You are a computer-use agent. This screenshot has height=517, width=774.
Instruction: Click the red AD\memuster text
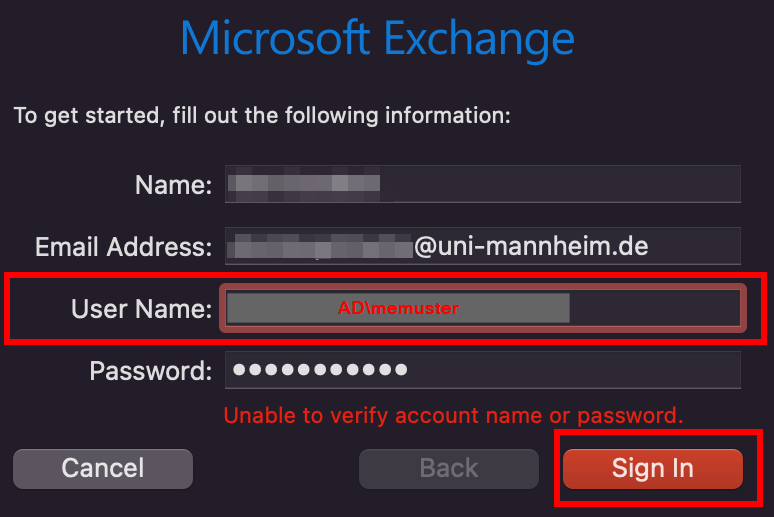click(x=398, y=309)
